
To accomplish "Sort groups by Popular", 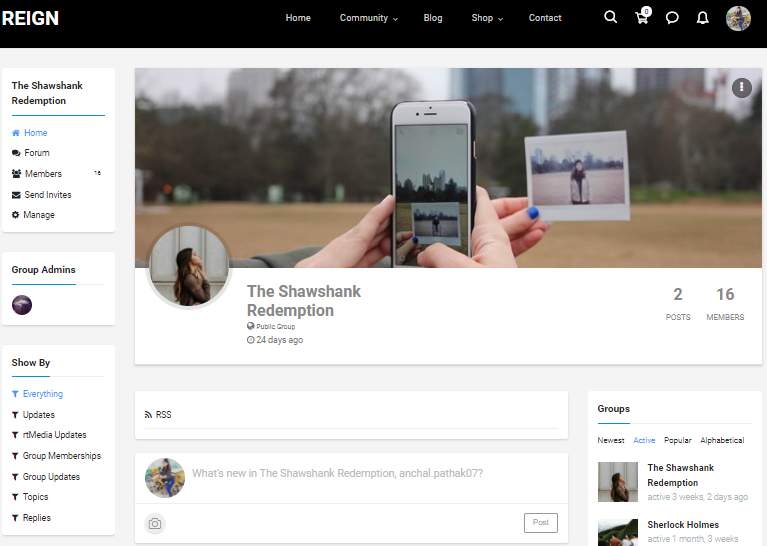I will pos(677,440).
